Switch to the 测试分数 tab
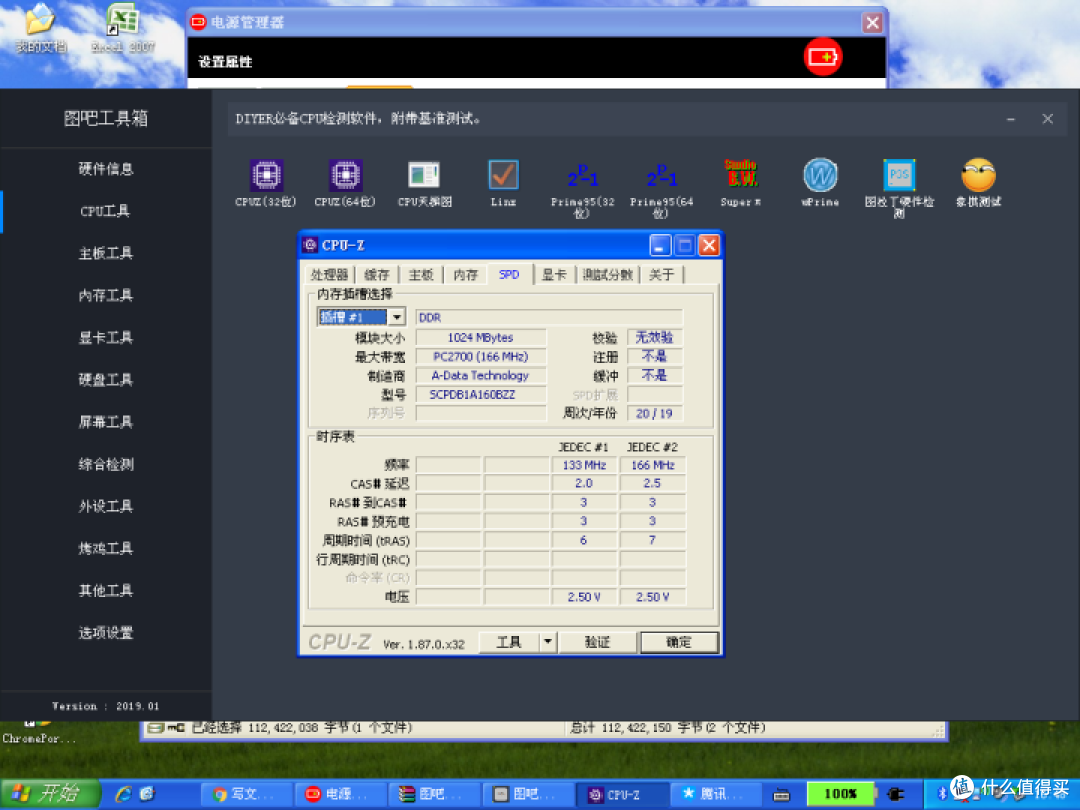This screenshot has width=1080, height=810. pyautogui.click(x=607, y=275)
